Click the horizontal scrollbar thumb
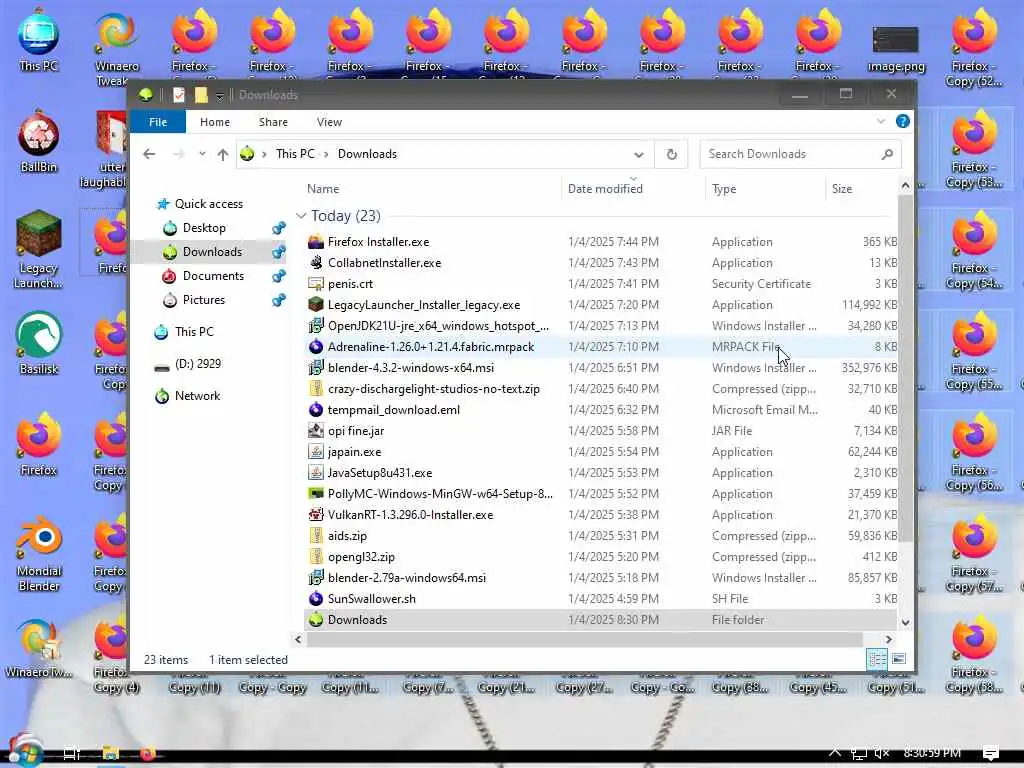The width and height of the screenshot is (1024, 768). pos(584,639)
